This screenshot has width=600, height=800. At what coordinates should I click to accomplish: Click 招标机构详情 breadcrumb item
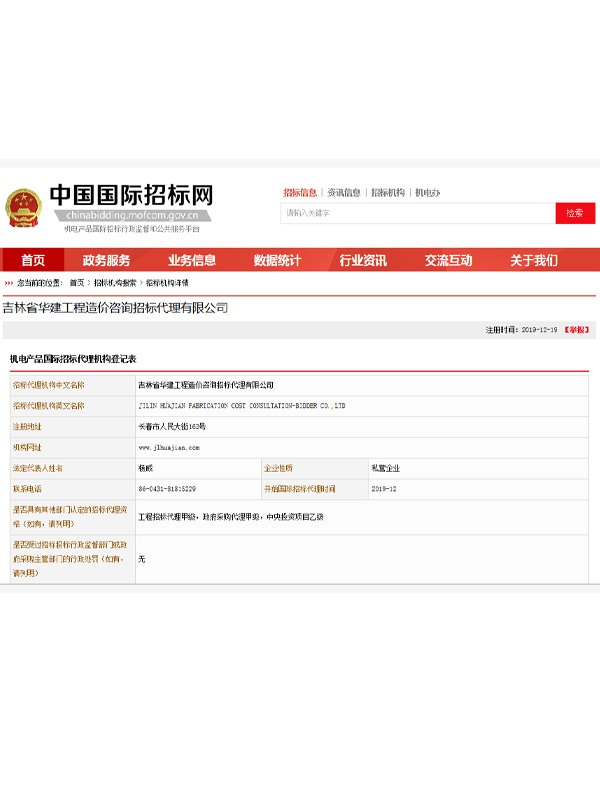coord(167,283)
